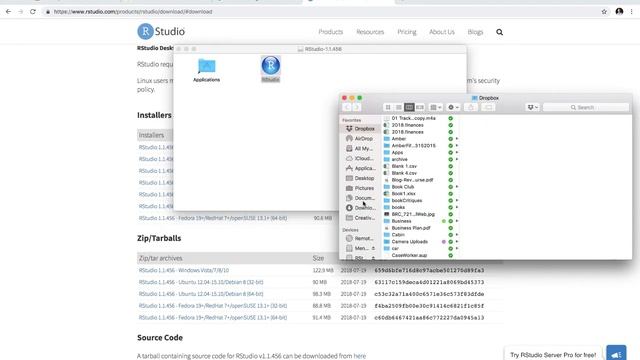Screen dimensions: 640x360
Task: Open the browser profile avatar
Action: [619, 11]
